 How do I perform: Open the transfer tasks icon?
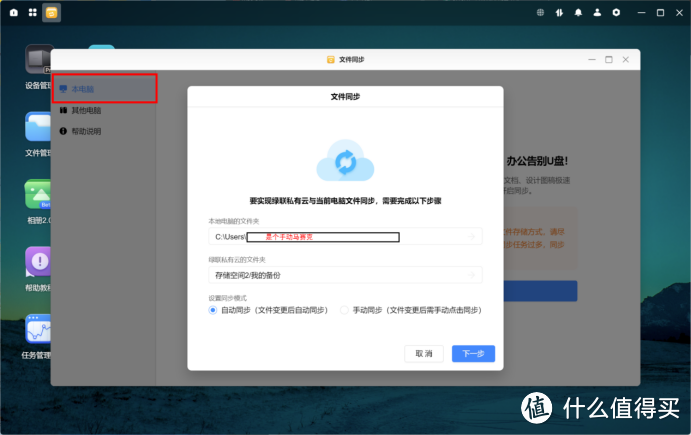tap(559, 12)
